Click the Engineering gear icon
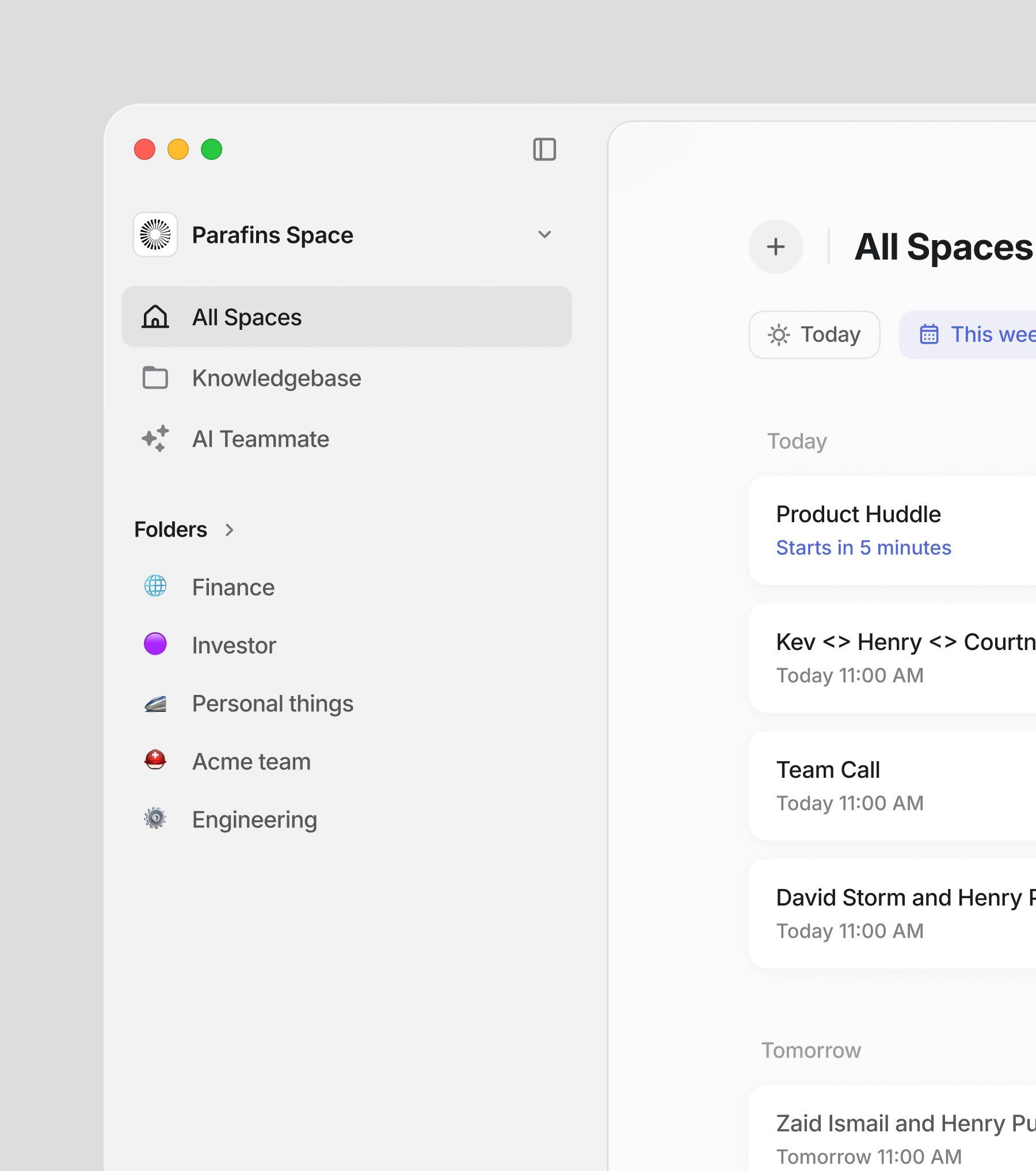Screen dimensions: 1036x1171 click(155, 819)
